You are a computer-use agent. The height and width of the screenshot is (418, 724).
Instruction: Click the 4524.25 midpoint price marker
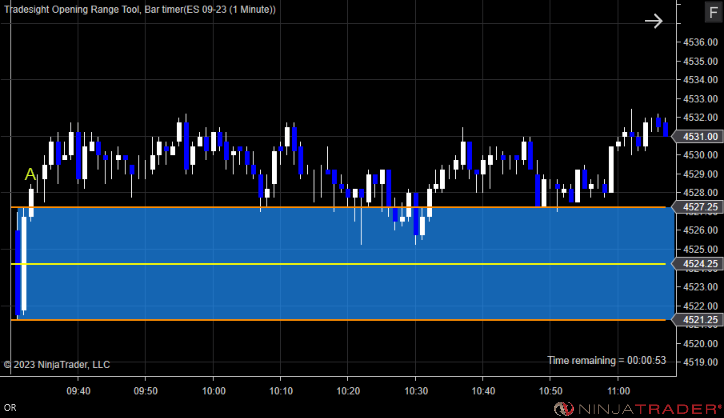pos(697,264)
